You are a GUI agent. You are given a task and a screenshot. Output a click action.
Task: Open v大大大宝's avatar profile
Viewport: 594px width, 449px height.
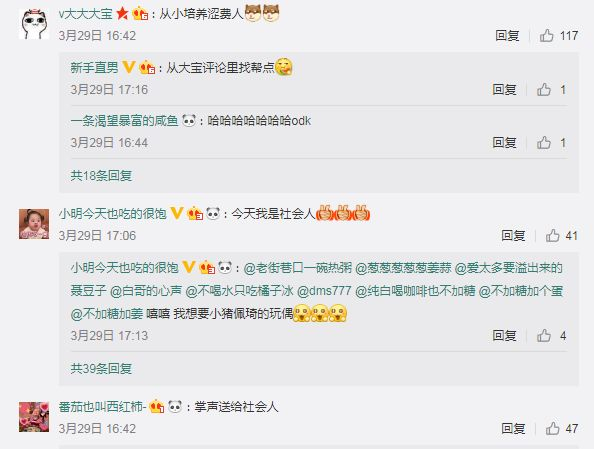coord(34,24)
